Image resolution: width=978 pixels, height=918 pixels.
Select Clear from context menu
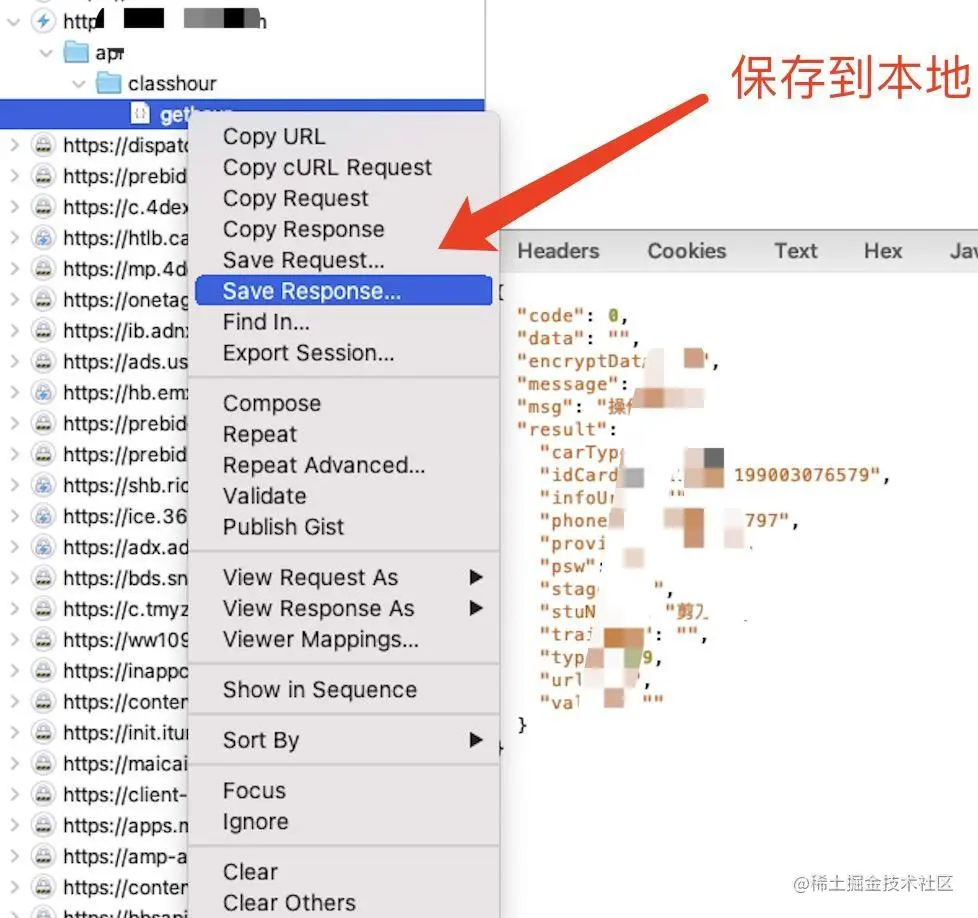click(250, 872)
